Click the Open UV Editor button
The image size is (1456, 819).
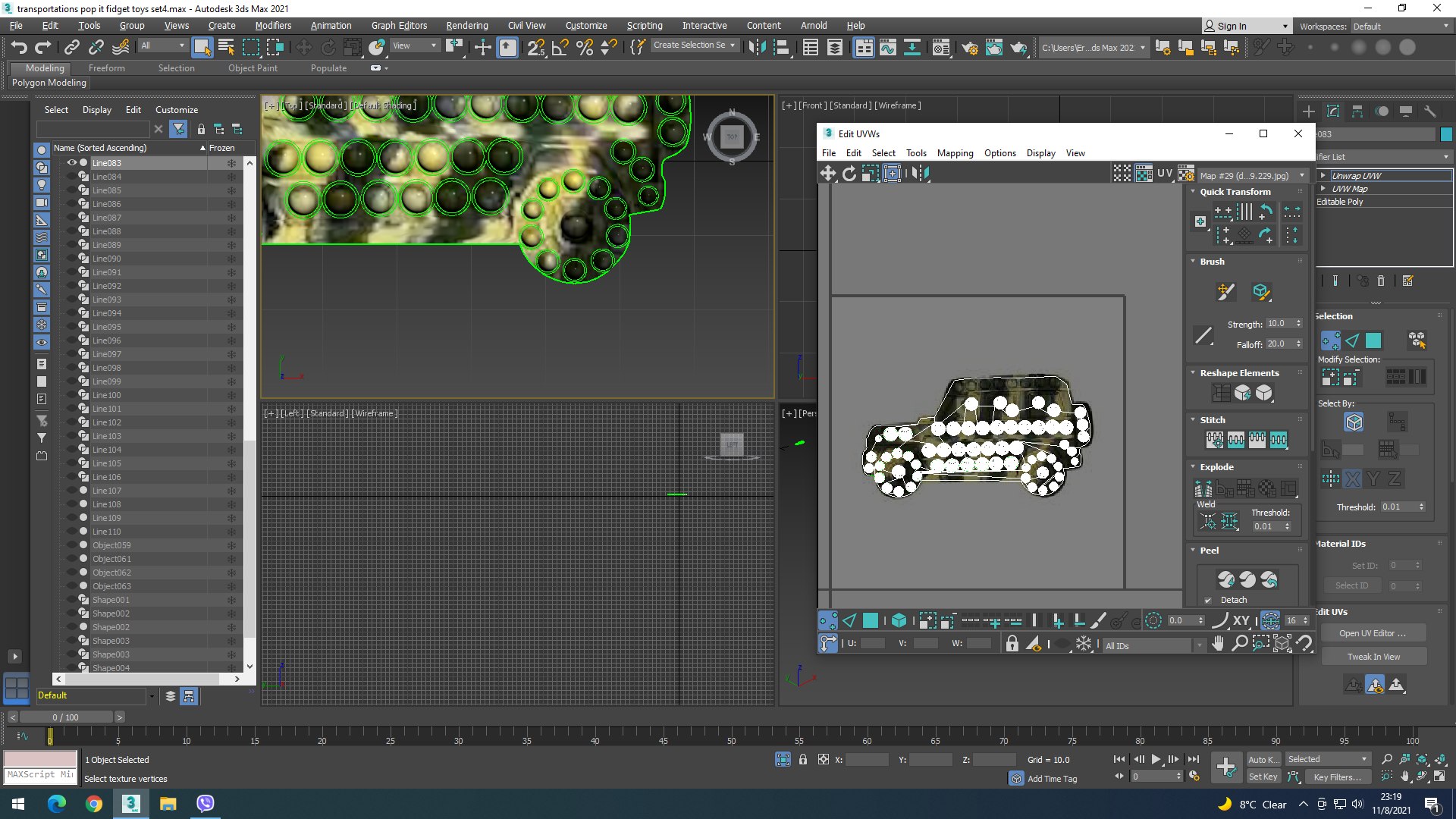[1373, 633]
